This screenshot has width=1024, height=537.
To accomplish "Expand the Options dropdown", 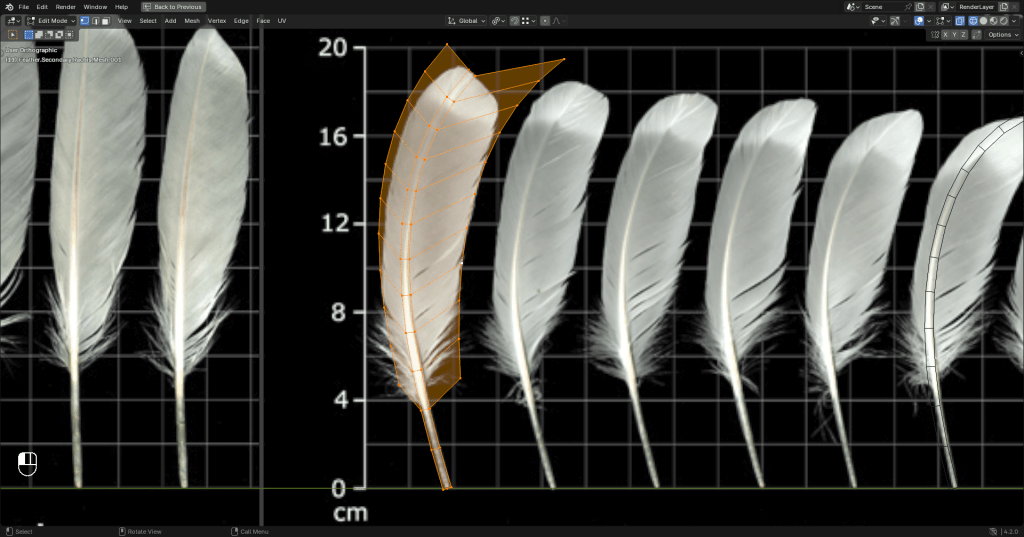I will 1002,34.
